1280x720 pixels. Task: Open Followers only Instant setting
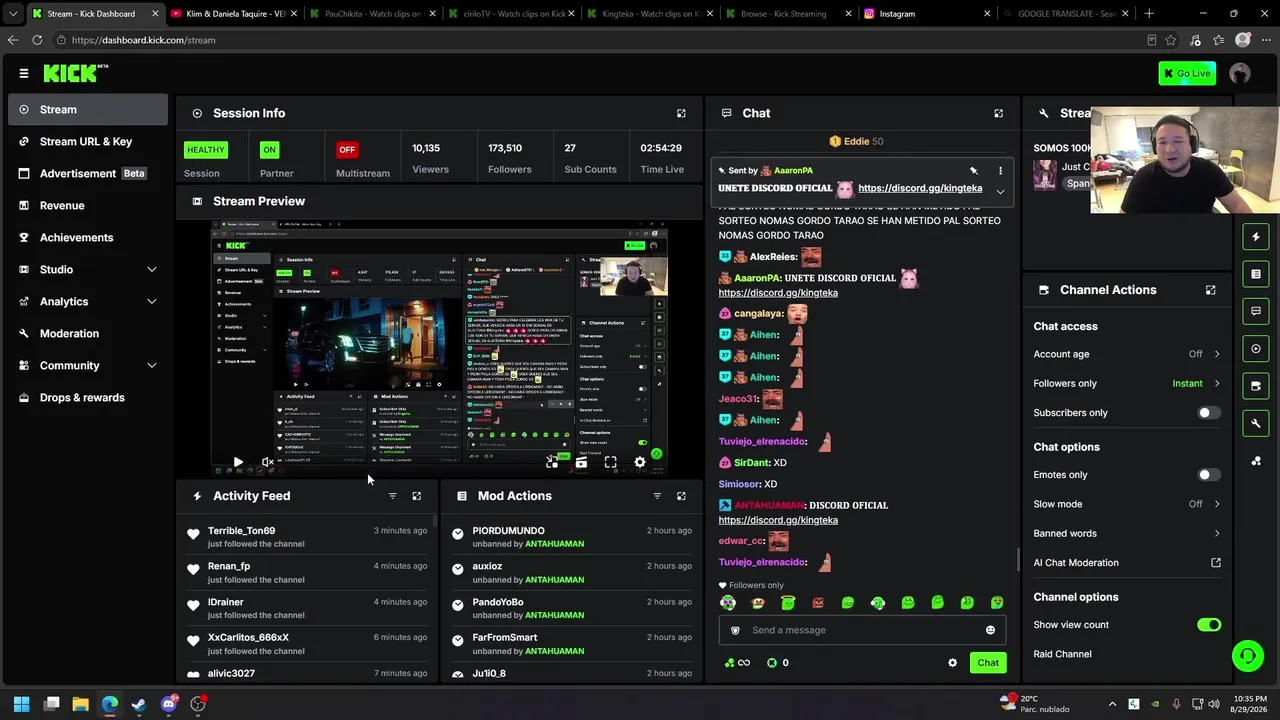(1127, 384)
